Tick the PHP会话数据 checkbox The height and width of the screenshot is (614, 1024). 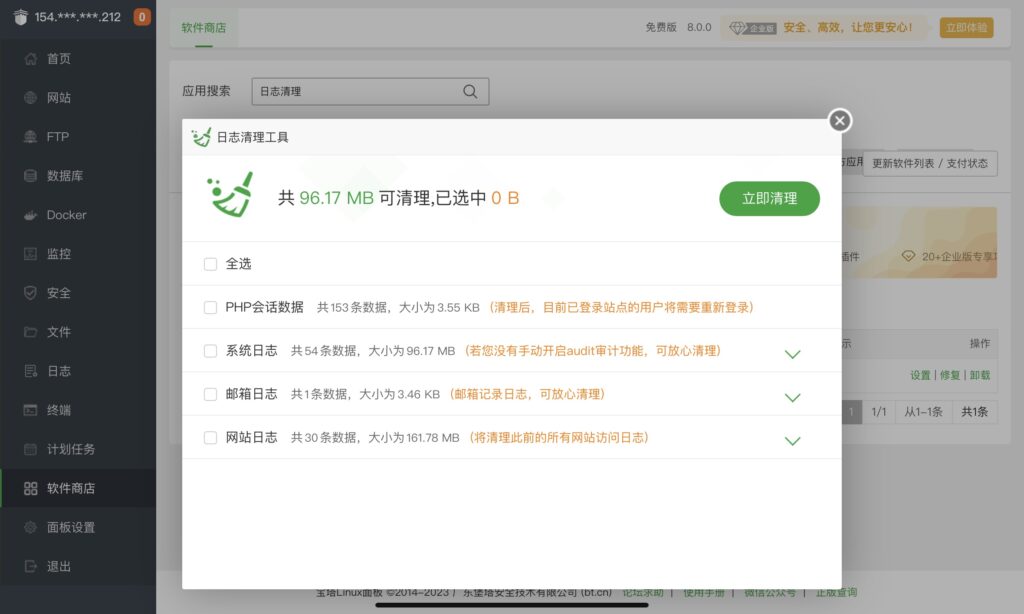click(210, 308)
